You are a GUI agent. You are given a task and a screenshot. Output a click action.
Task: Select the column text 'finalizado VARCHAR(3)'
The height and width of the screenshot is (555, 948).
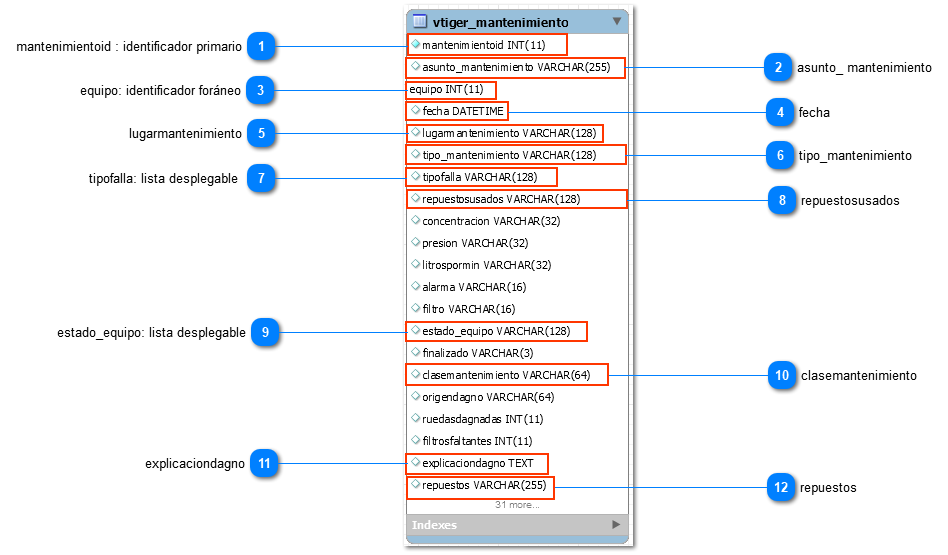point(478,353)
